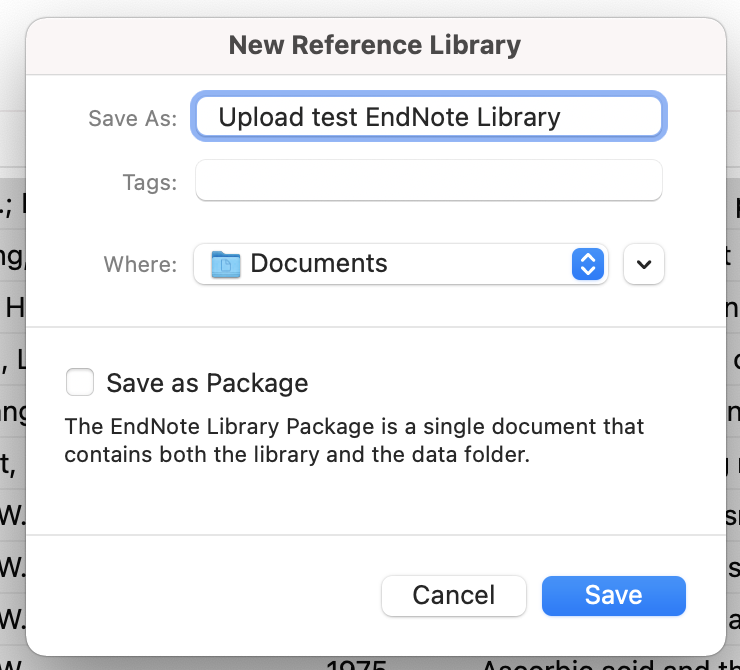Click the blue up-down arrows beside Documents
The width and height of the screenshot is (740, 670).
pyautogui.click(x=588, y=264)
